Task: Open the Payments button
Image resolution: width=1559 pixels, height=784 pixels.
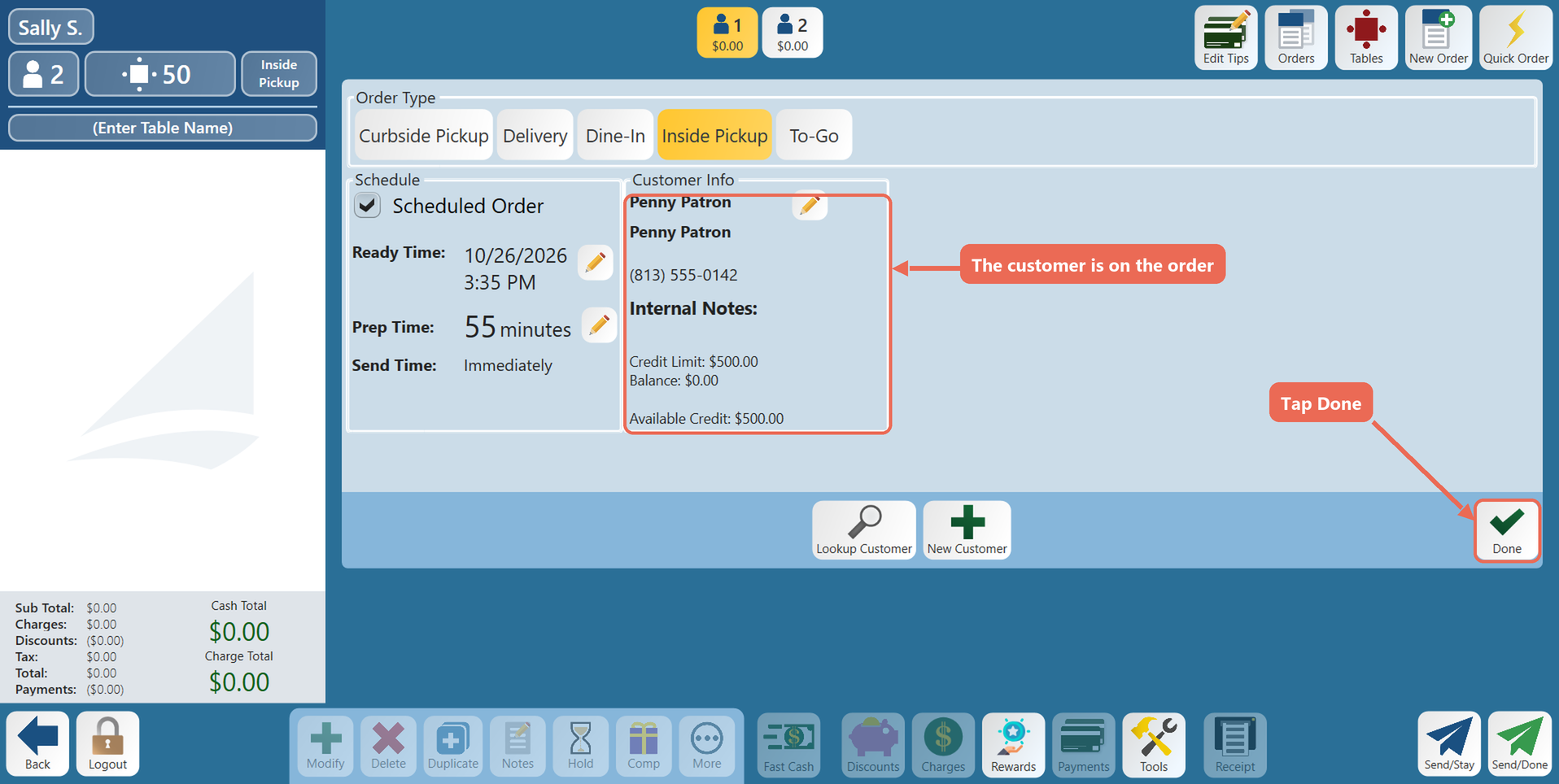Action: click(x=1083, y=745)
